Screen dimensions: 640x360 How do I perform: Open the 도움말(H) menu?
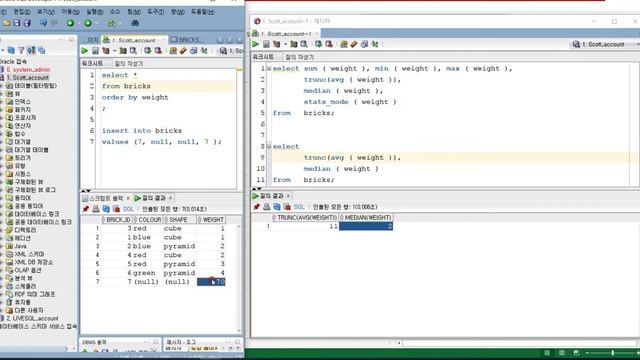click(202, 12)
